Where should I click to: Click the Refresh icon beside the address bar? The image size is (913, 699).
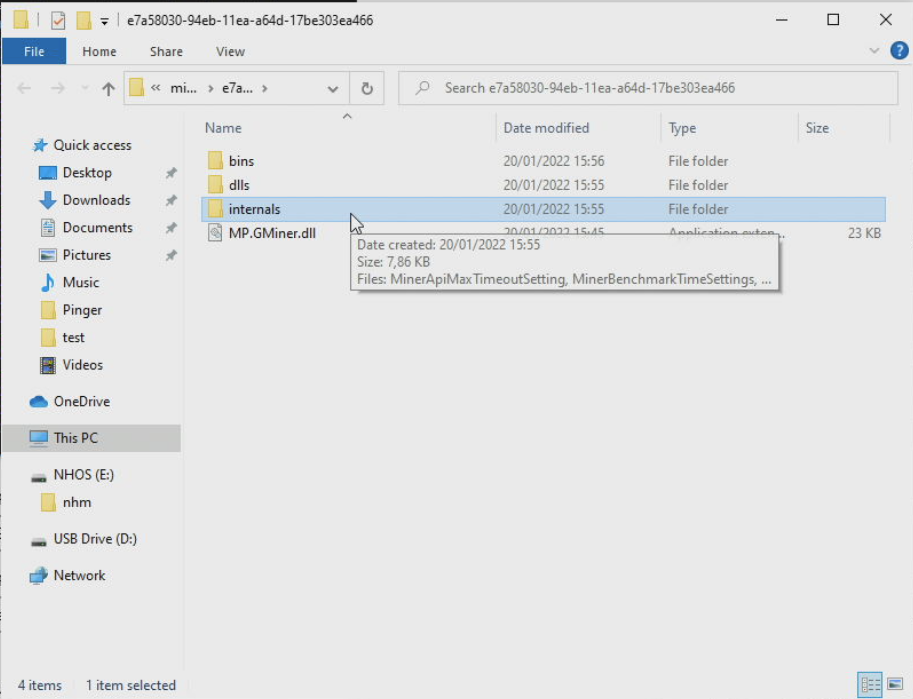tap(367, 87)
